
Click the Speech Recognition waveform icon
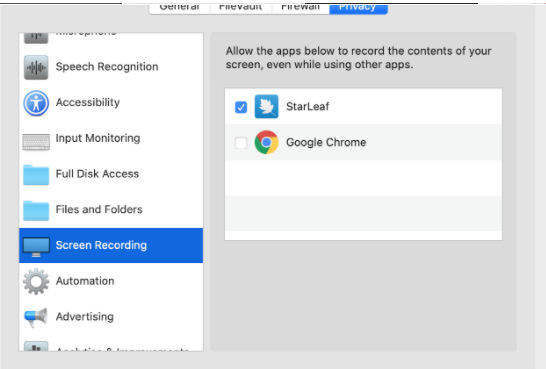(x=36, y=67)
